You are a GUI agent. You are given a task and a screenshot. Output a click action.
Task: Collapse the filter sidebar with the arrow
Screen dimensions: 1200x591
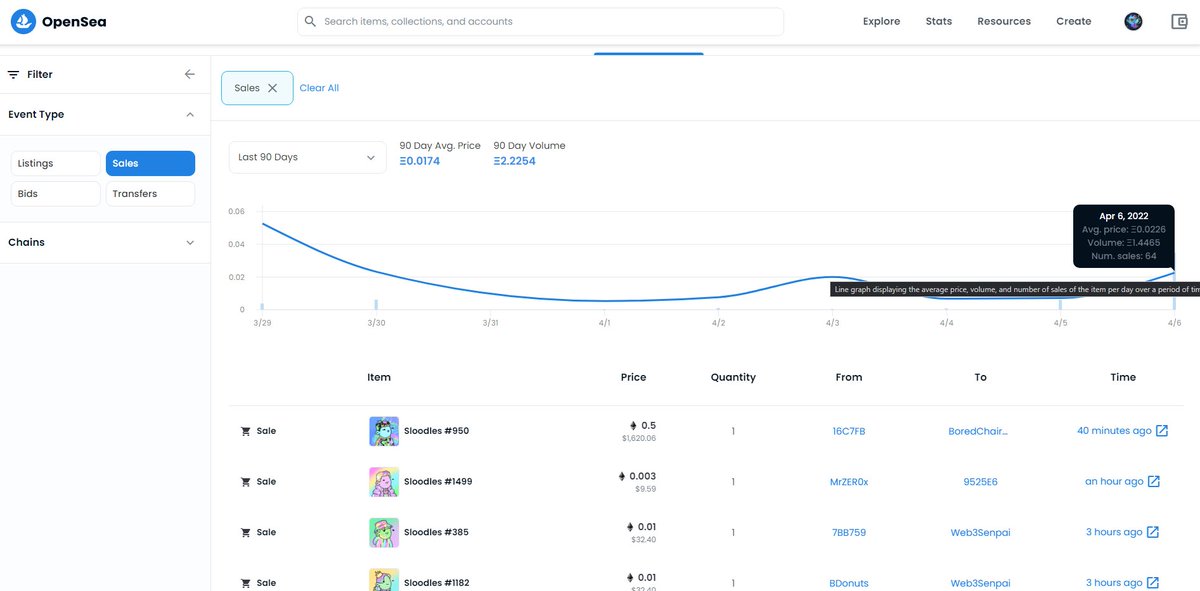(190, 74)
